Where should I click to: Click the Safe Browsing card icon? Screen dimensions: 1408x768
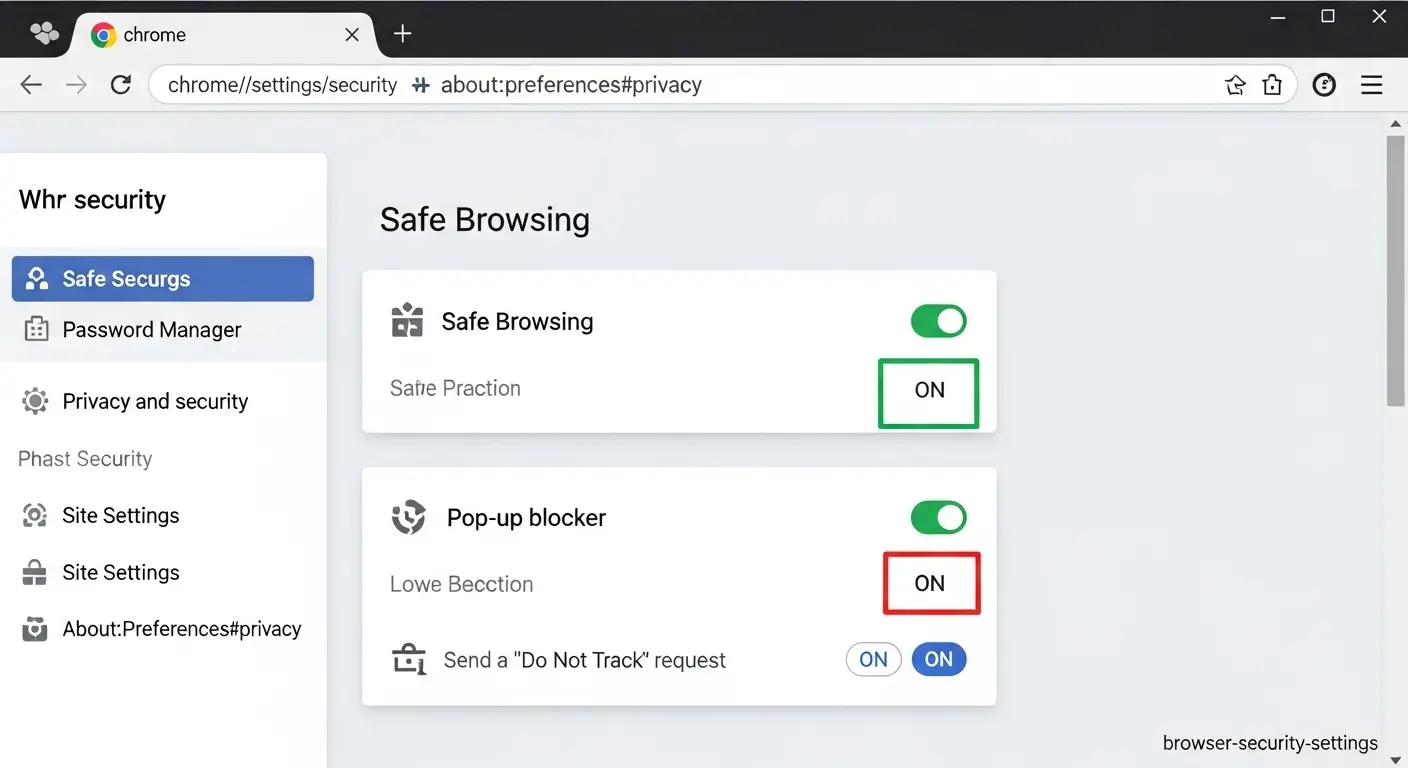click(407, 322)
